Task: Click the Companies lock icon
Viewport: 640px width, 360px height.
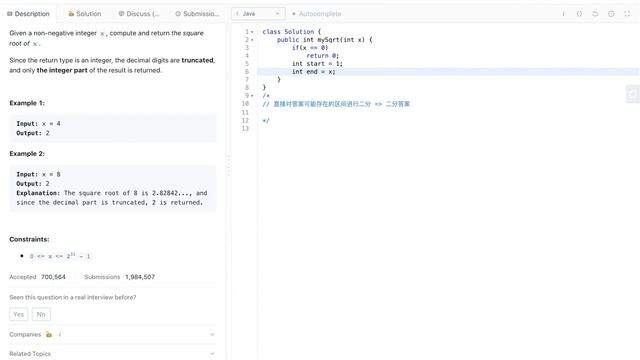Action: click(x=49, y=334)
